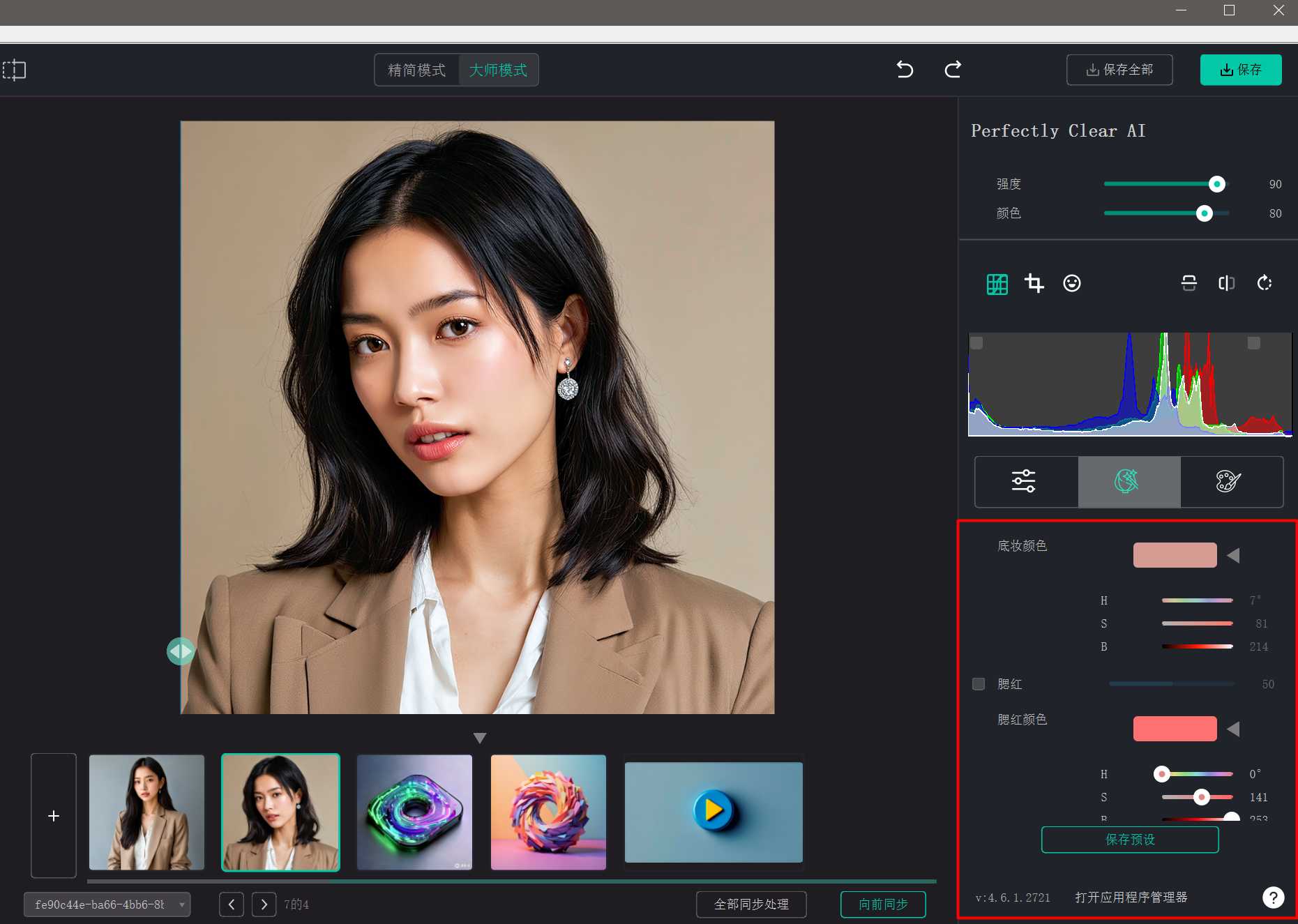Image resolution: width=1298 pixels, height=924 pixels.
Task: Click the rotate image icon
Action: coord(1264,283)
